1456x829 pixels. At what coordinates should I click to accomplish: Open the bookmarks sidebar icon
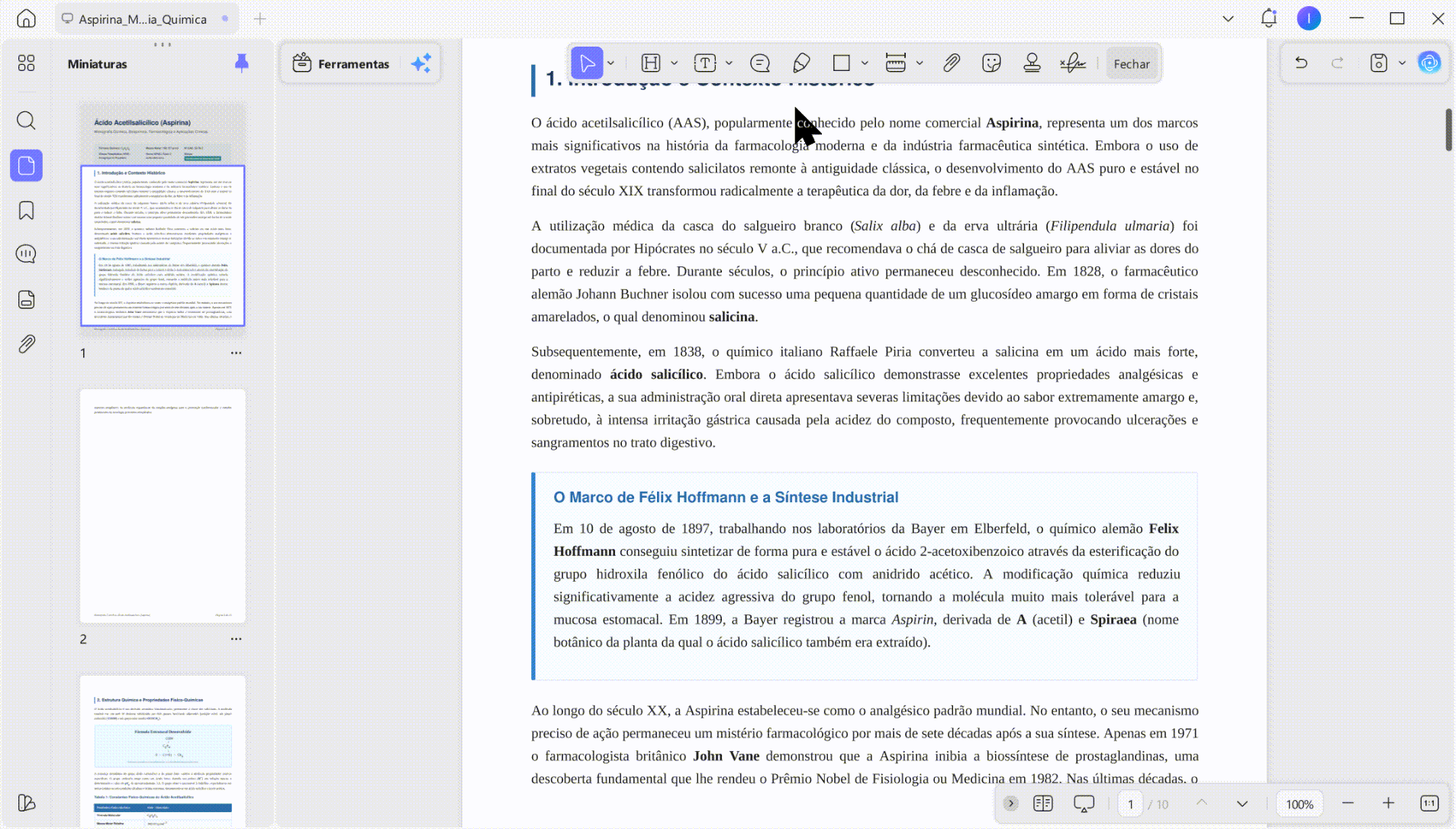(26, 211)
